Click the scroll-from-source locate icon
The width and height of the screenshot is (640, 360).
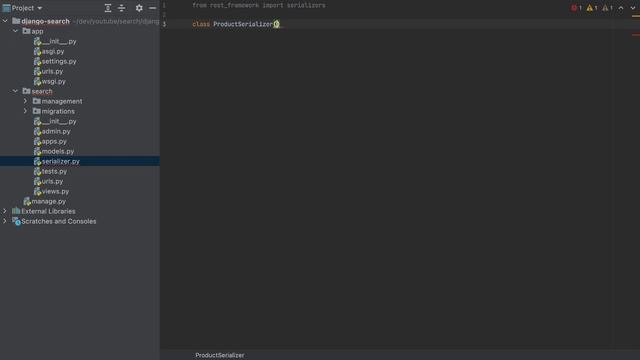point(108,8)
